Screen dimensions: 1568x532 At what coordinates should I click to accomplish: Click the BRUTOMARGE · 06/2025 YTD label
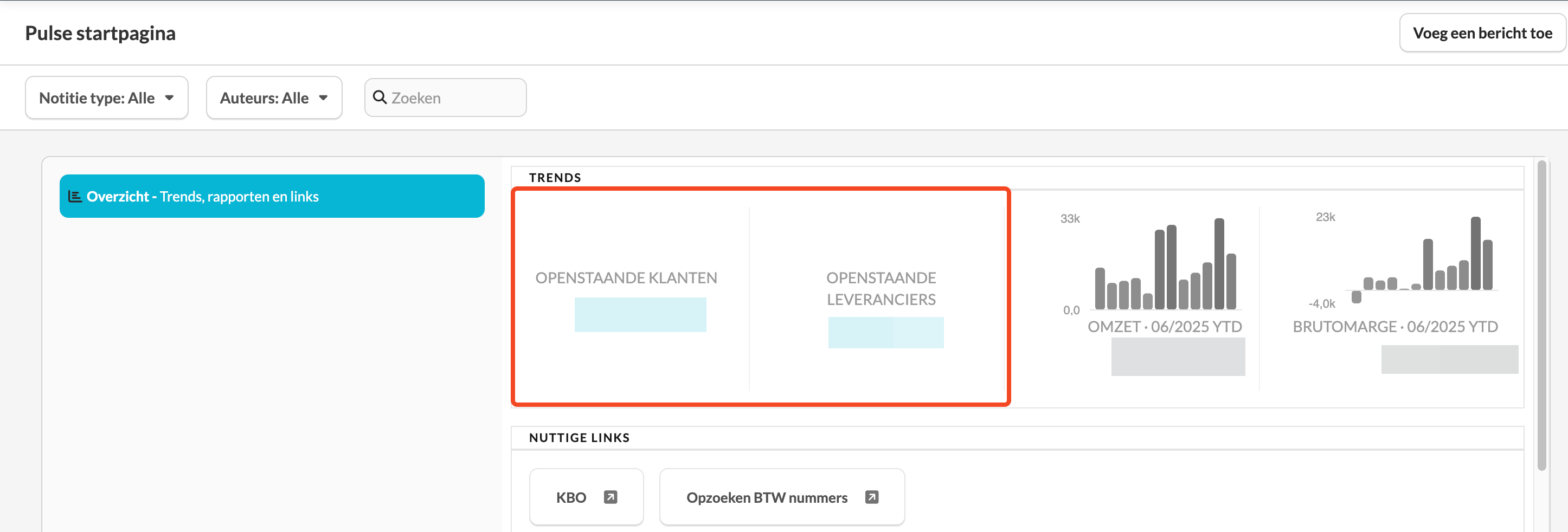click(1395, 327)
